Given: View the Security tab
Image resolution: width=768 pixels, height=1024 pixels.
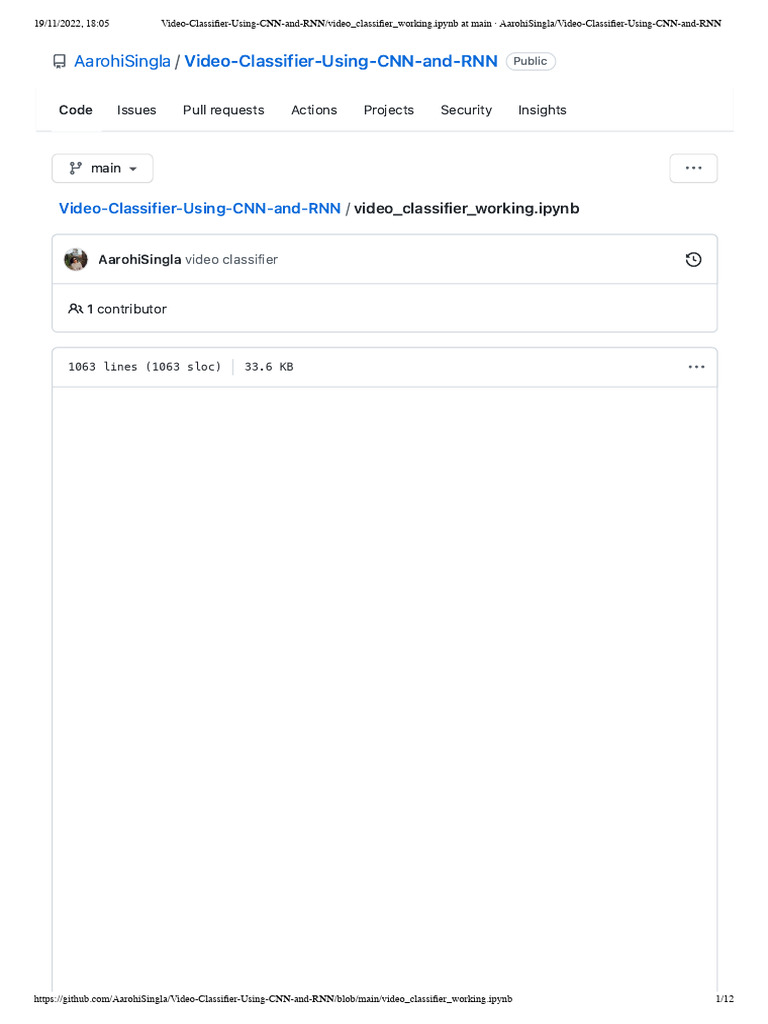Looking at the screenshot, I should pos(466,110).
